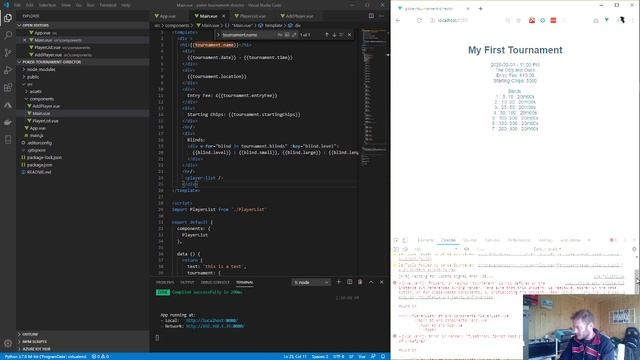Open the Run and Debug view

8,70
